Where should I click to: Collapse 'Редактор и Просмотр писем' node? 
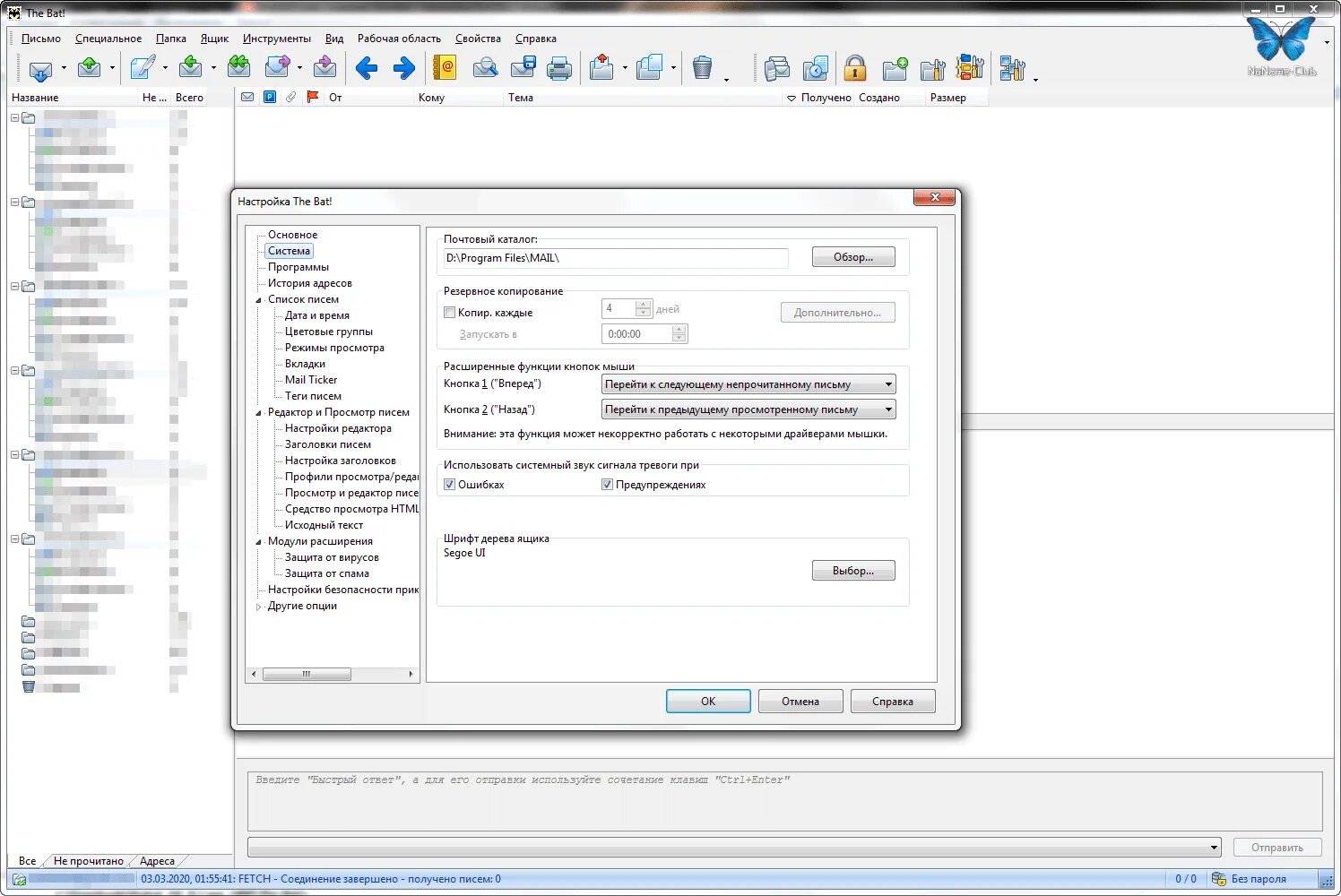point(259,413)
